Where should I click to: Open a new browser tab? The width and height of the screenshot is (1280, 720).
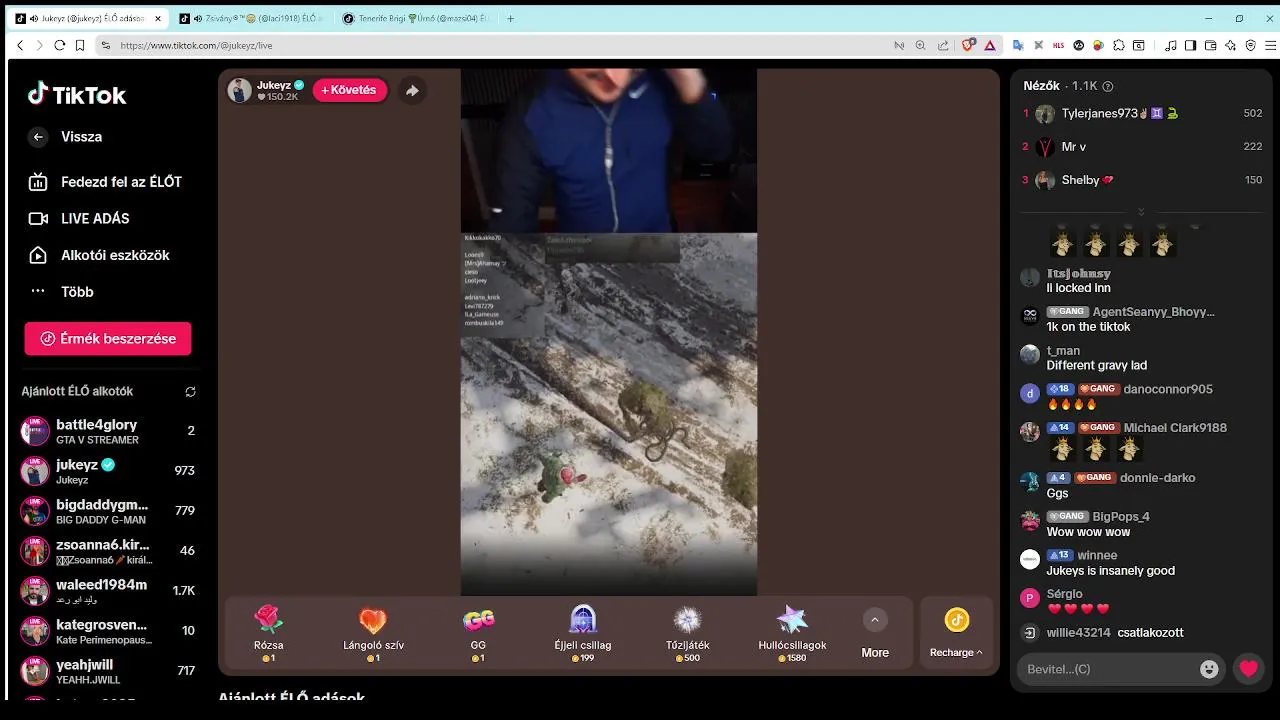click(510, 18)
